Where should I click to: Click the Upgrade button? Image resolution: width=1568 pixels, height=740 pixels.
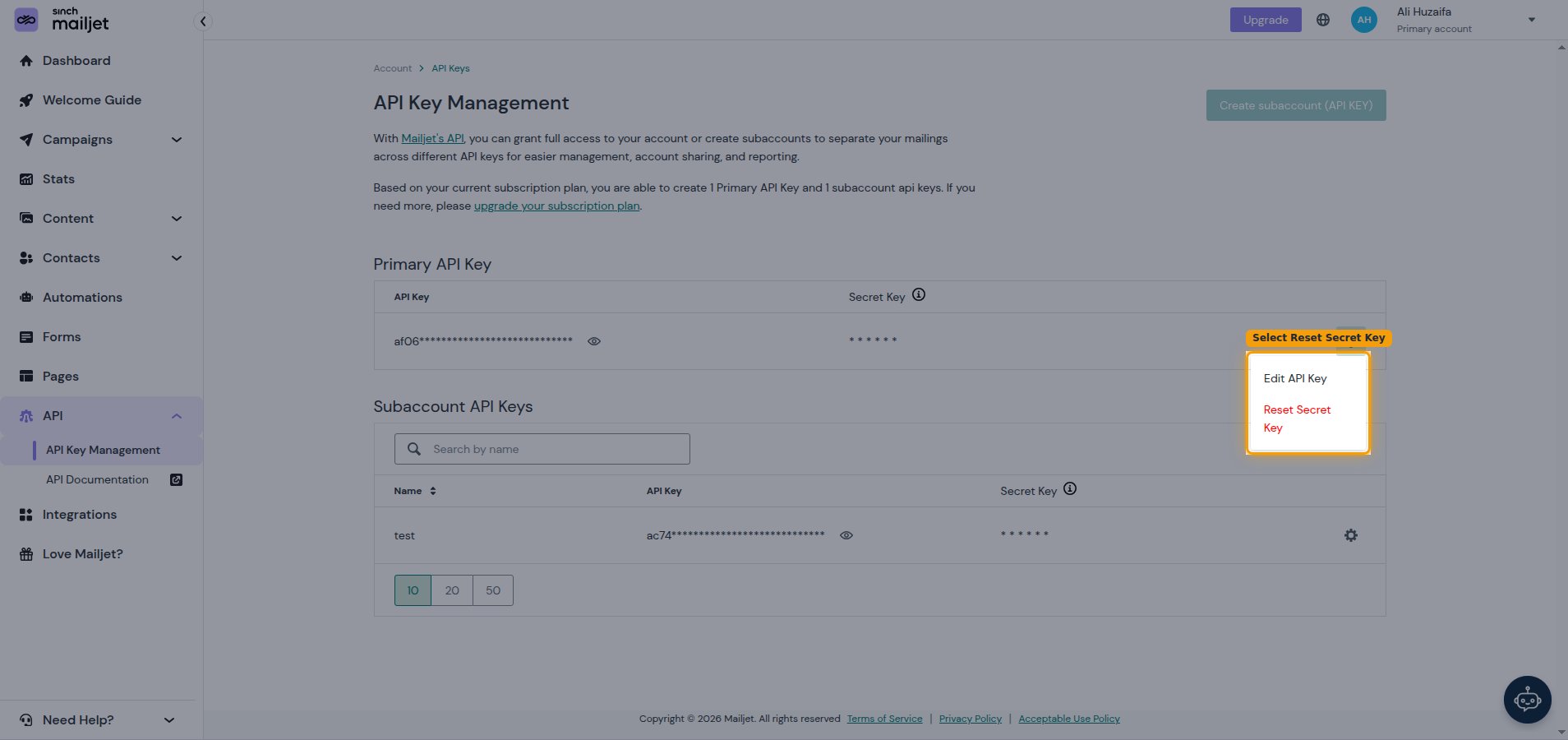pos(1266,20)
